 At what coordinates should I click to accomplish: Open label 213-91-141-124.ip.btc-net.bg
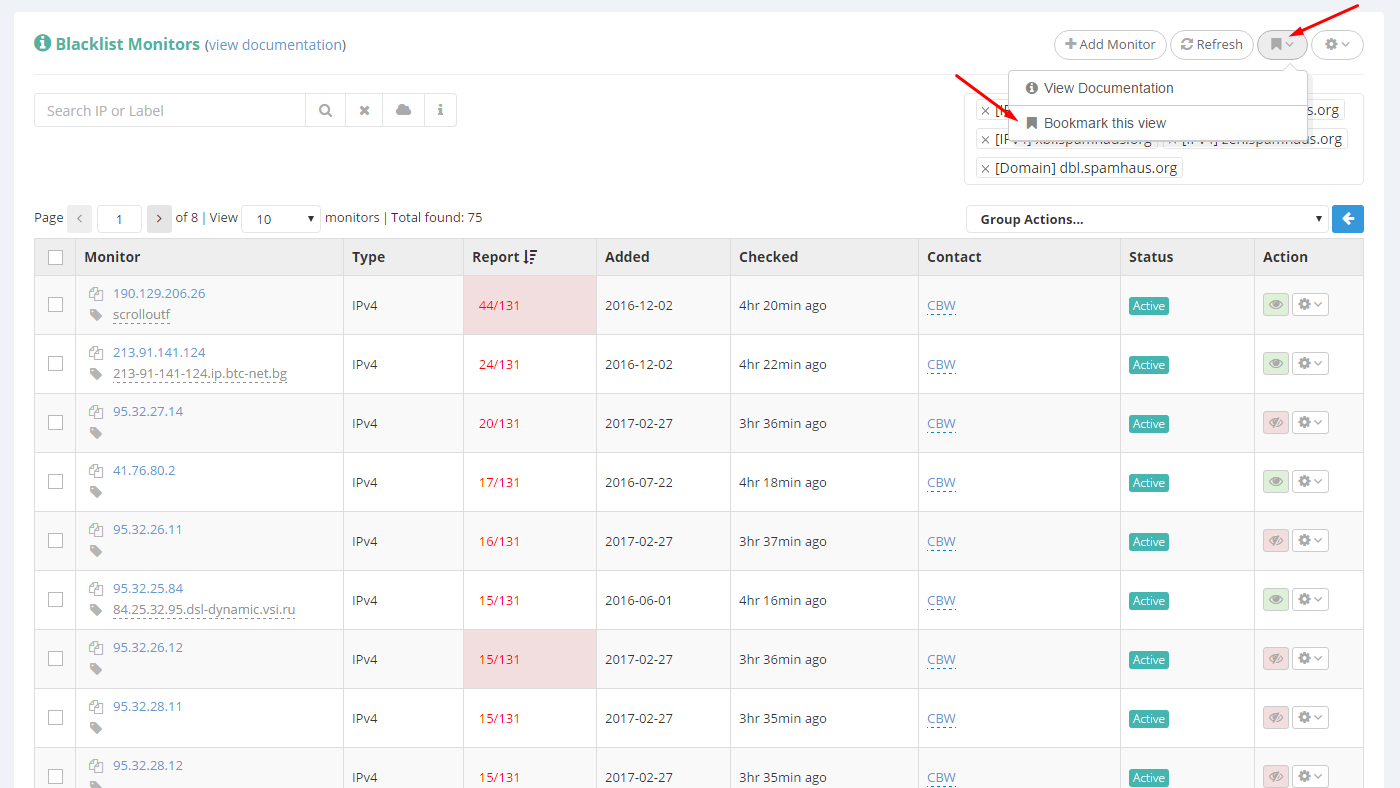[200, 374]
